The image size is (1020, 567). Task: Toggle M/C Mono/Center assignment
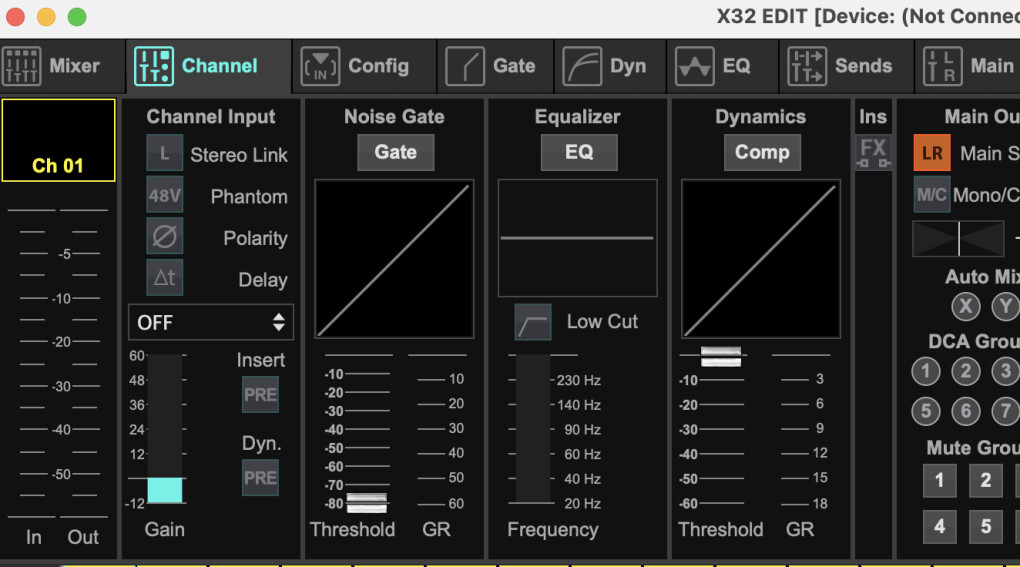point(932,194)
